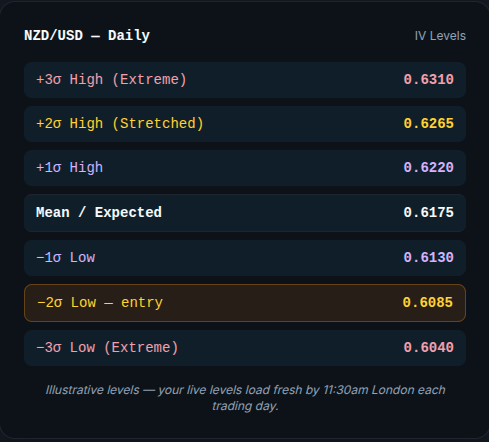
Task: Click the word 'entry' in highlighted row
Action: click(x=142, y=303)
